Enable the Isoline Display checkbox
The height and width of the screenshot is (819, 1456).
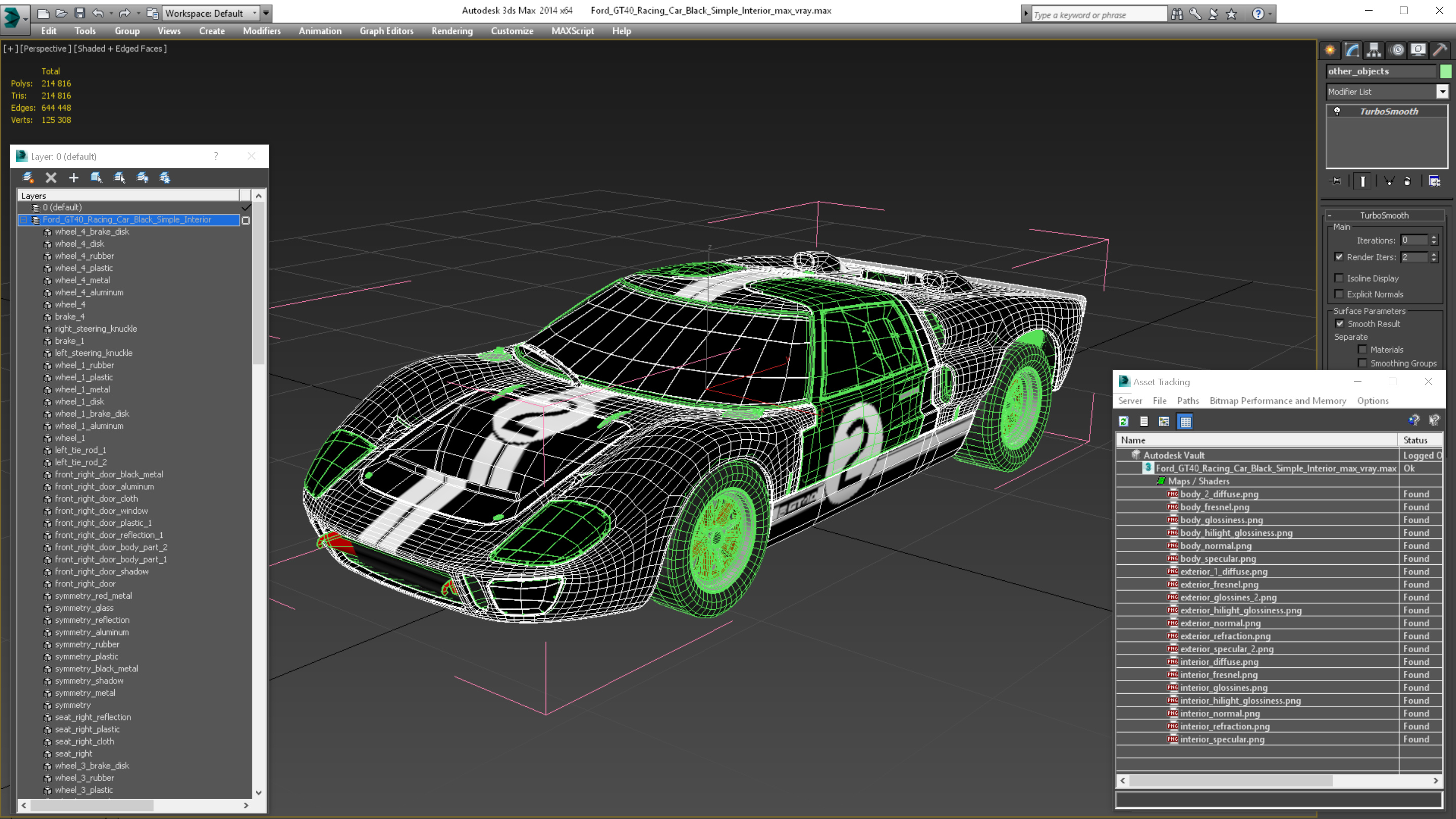coord(1339,278)
